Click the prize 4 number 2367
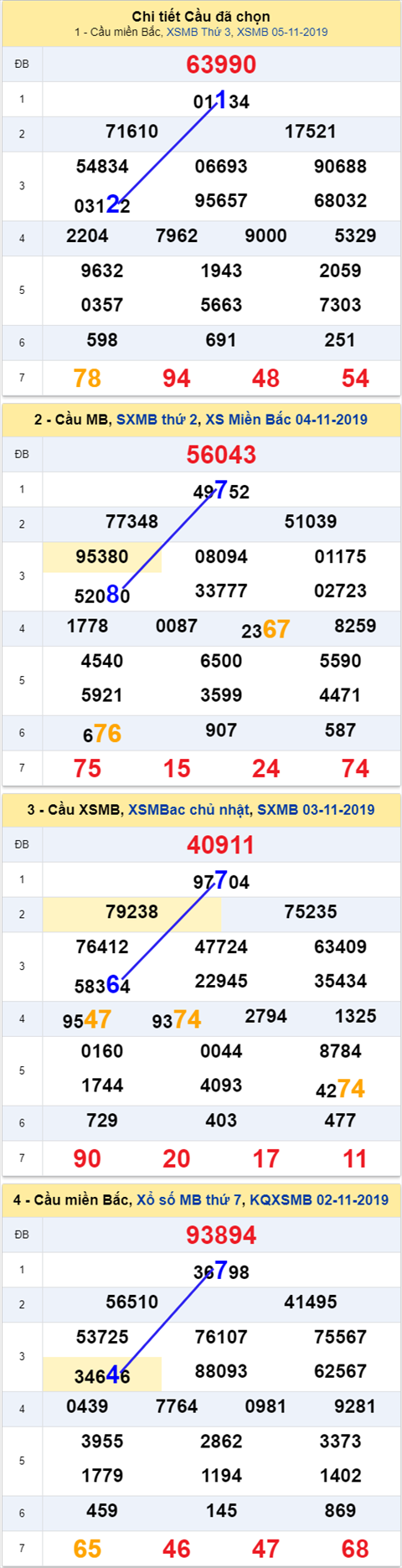The width and height of the screenshot is (402, 1568). (x=265, y=629)
